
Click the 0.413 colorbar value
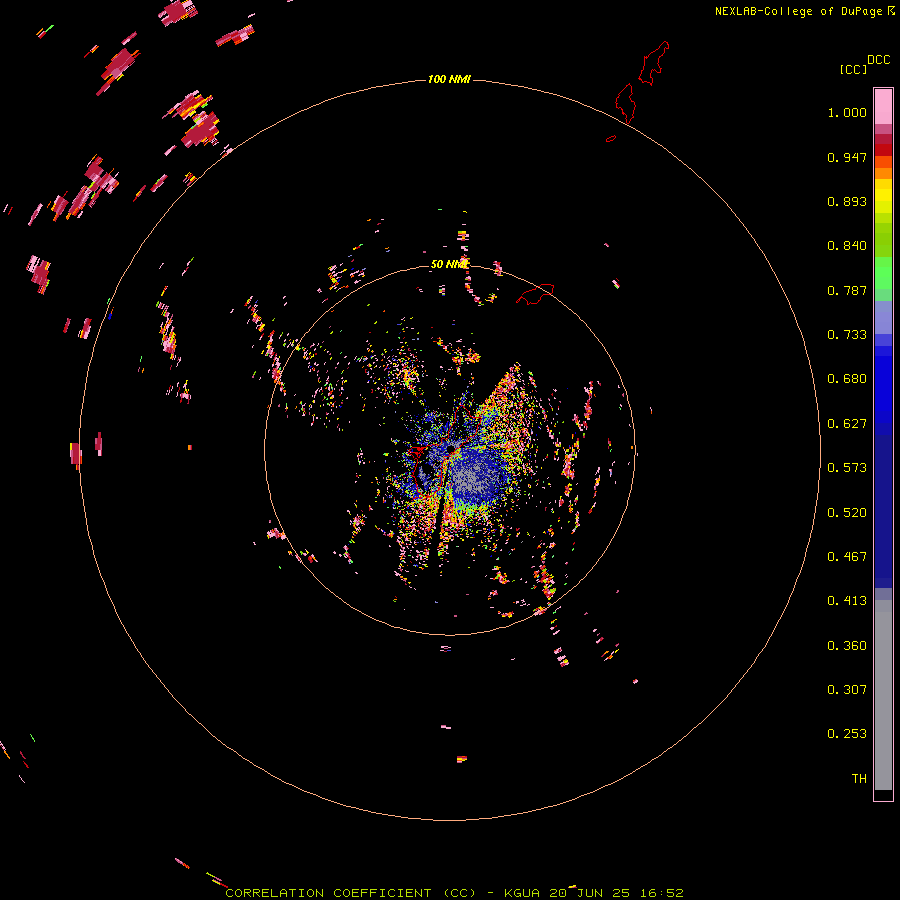point(847,601)
